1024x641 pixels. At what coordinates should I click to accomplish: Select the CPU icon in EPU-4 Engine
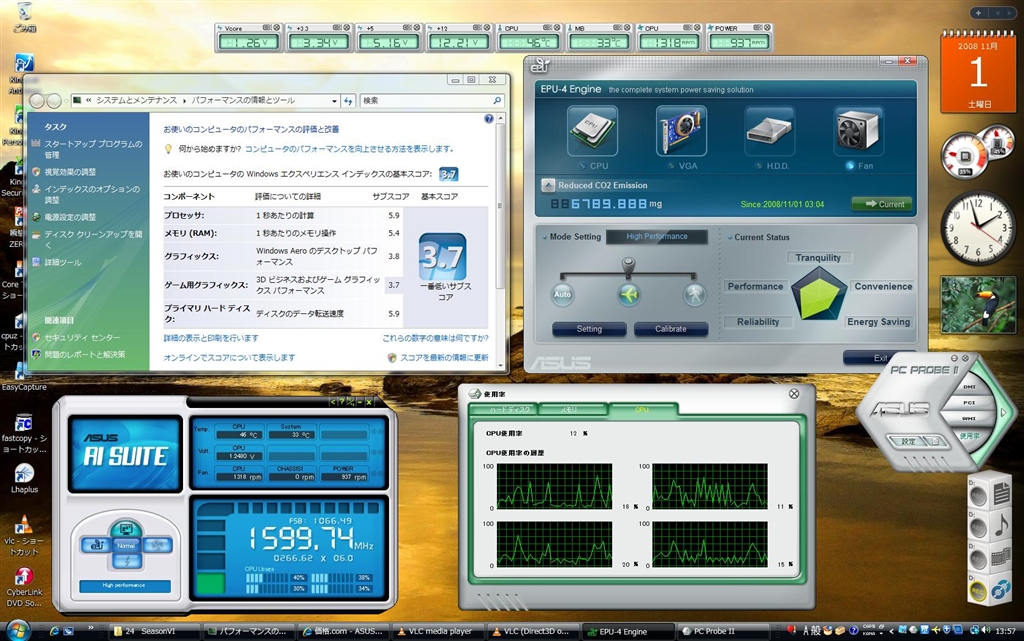[x=591, y=131]
